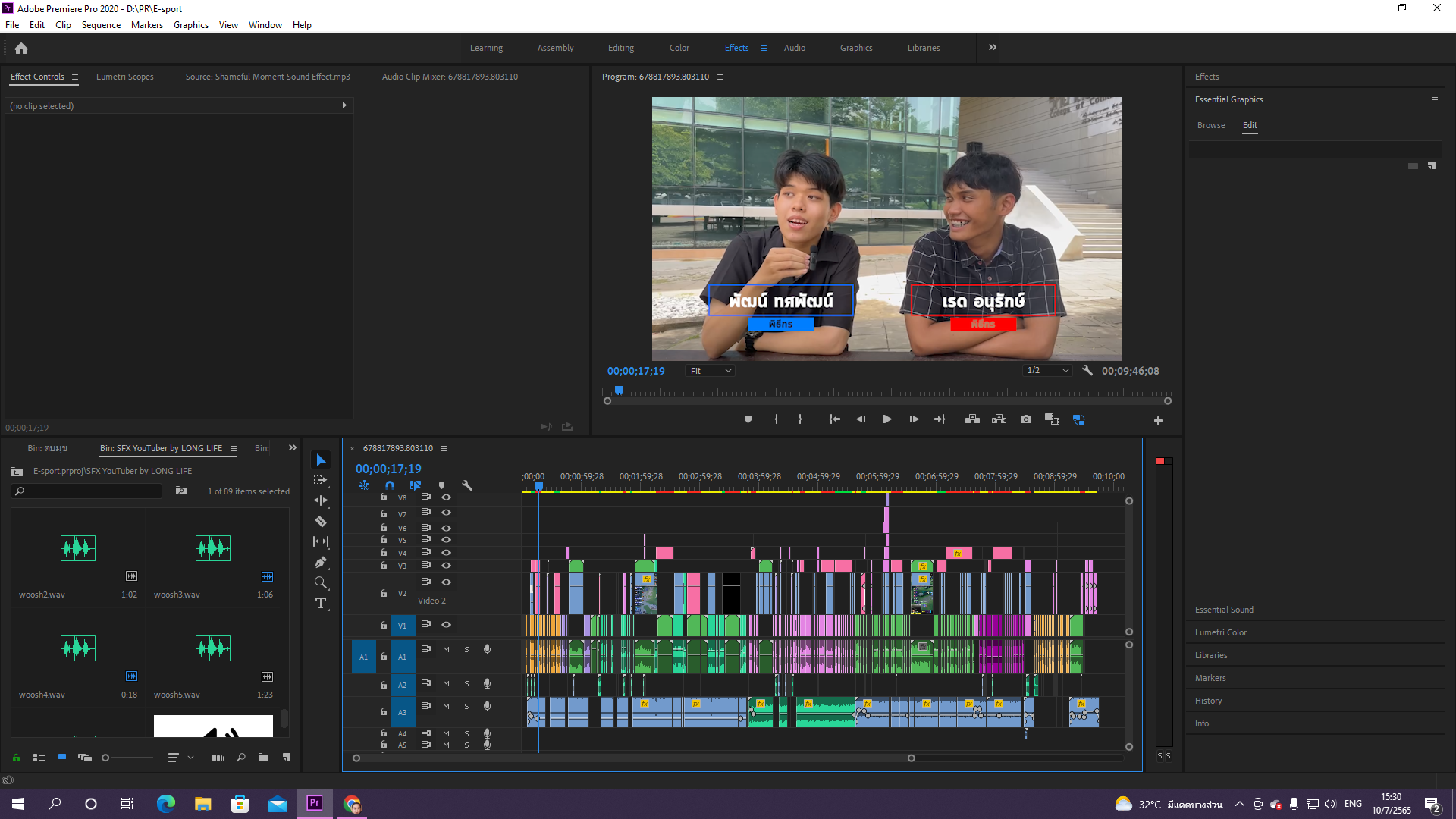Select the Razor tool in the toolbar

[x=321, y=522]
